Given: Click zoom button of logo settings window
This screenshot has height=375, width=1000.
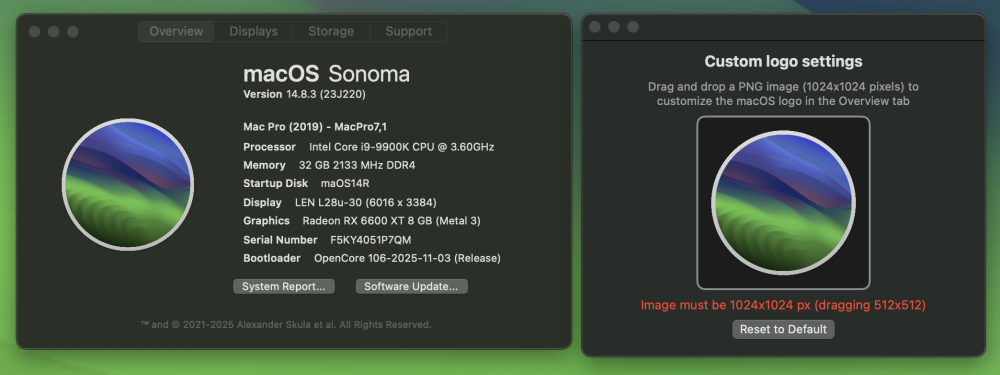Looking at the screenshot, I should pyautogui.click(x=633, y=27).
